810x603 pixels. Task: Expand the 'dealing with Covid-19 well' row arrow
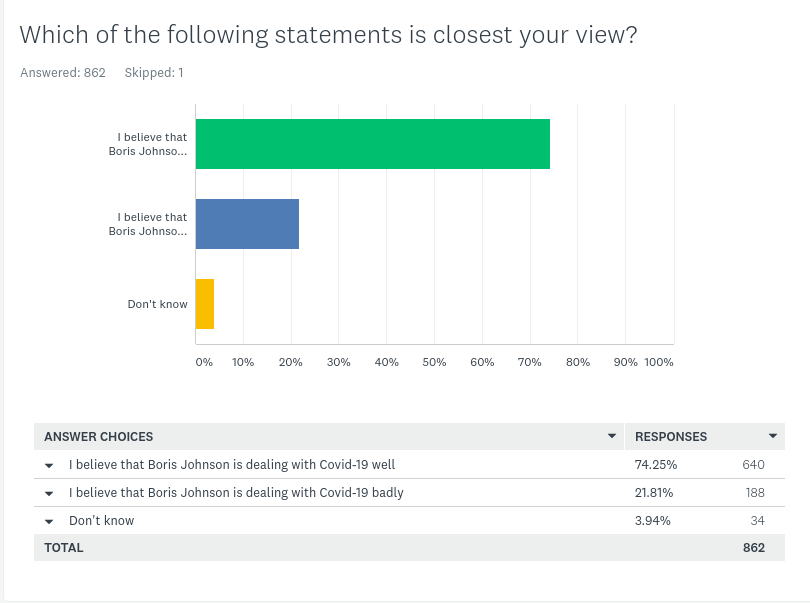coord(48,465)
